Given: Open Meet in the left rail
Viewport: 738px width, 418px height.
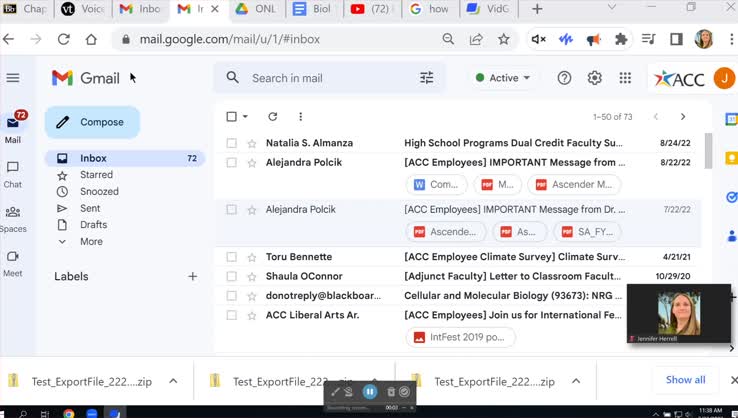Looking at the screenshot, I should (13, 264).
